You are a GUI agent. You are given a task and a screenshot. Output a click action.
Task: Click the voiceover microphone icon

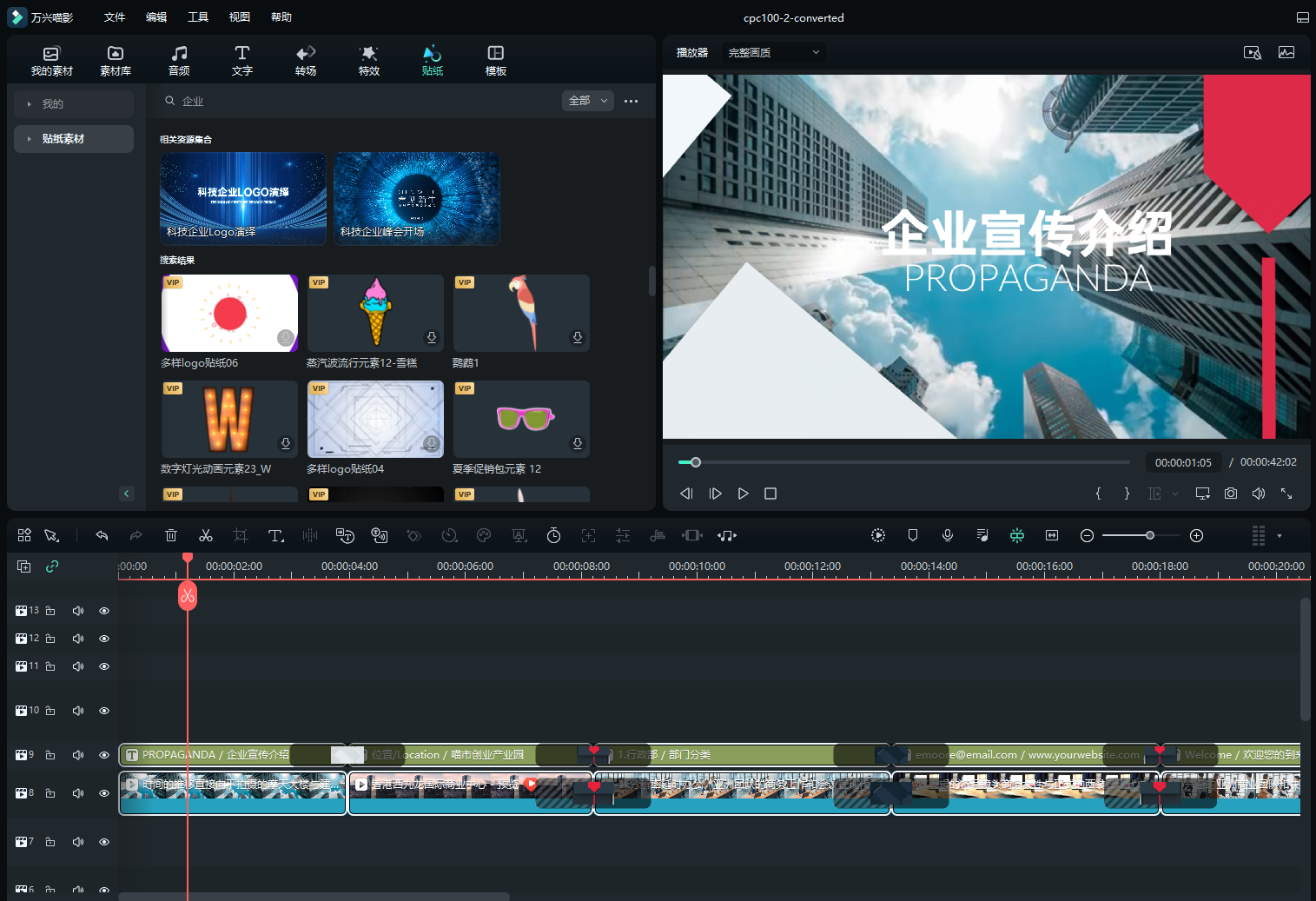click(x=948, y=536)
